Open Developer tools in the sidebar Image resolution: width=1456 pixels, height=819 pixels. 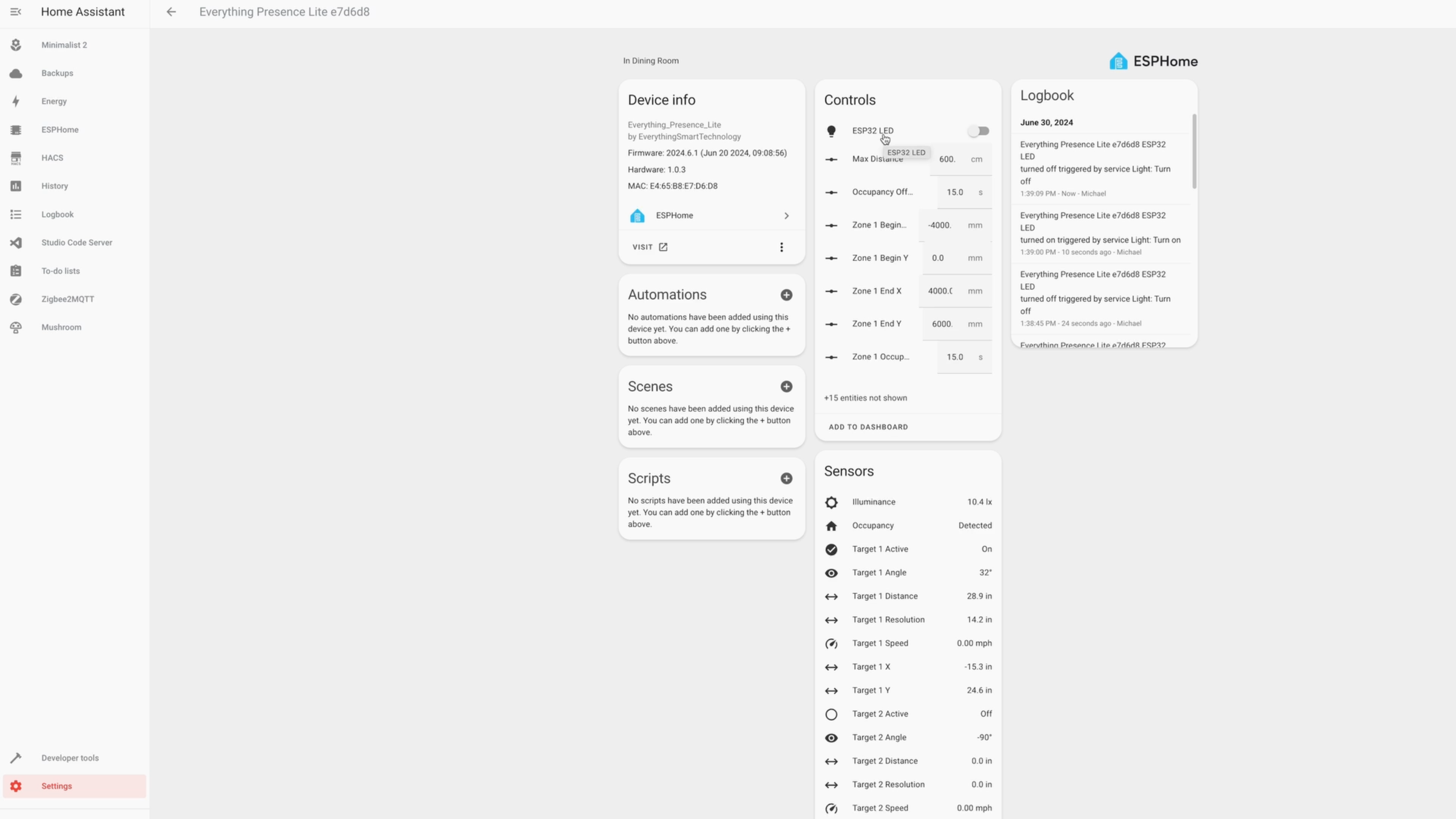tap(70, 758)
